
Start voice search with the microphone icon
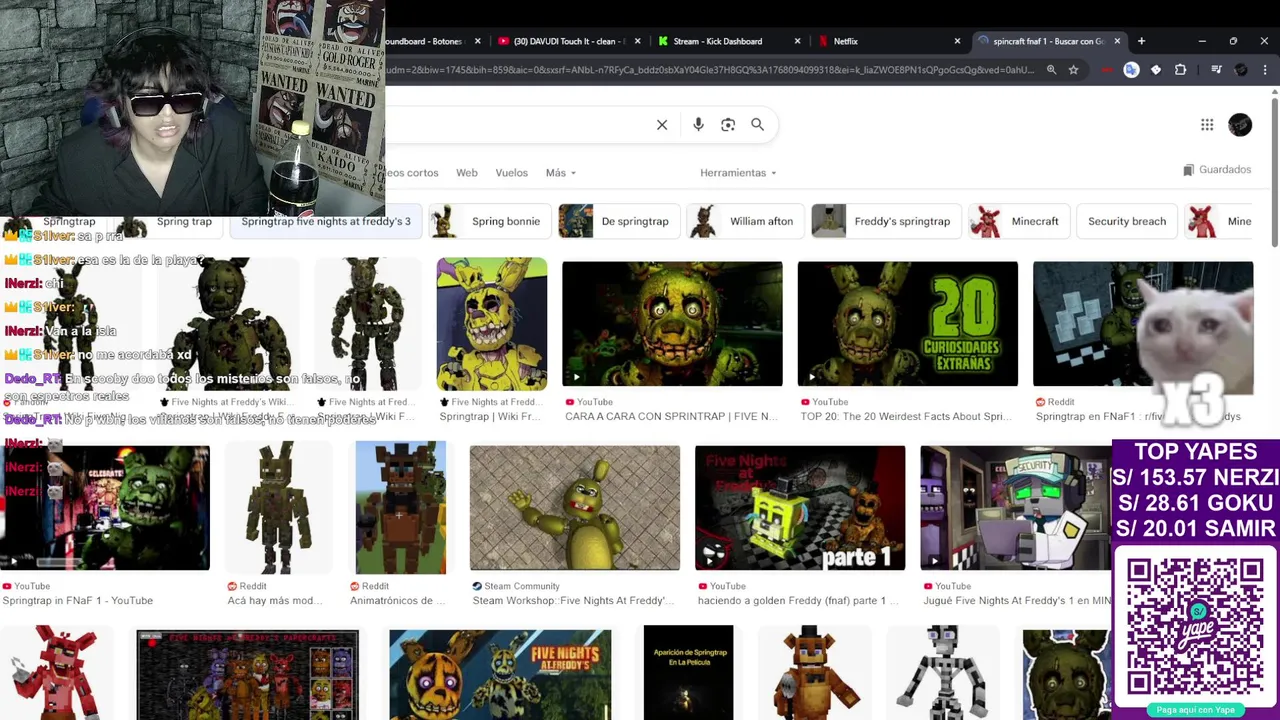coord(698,125)
